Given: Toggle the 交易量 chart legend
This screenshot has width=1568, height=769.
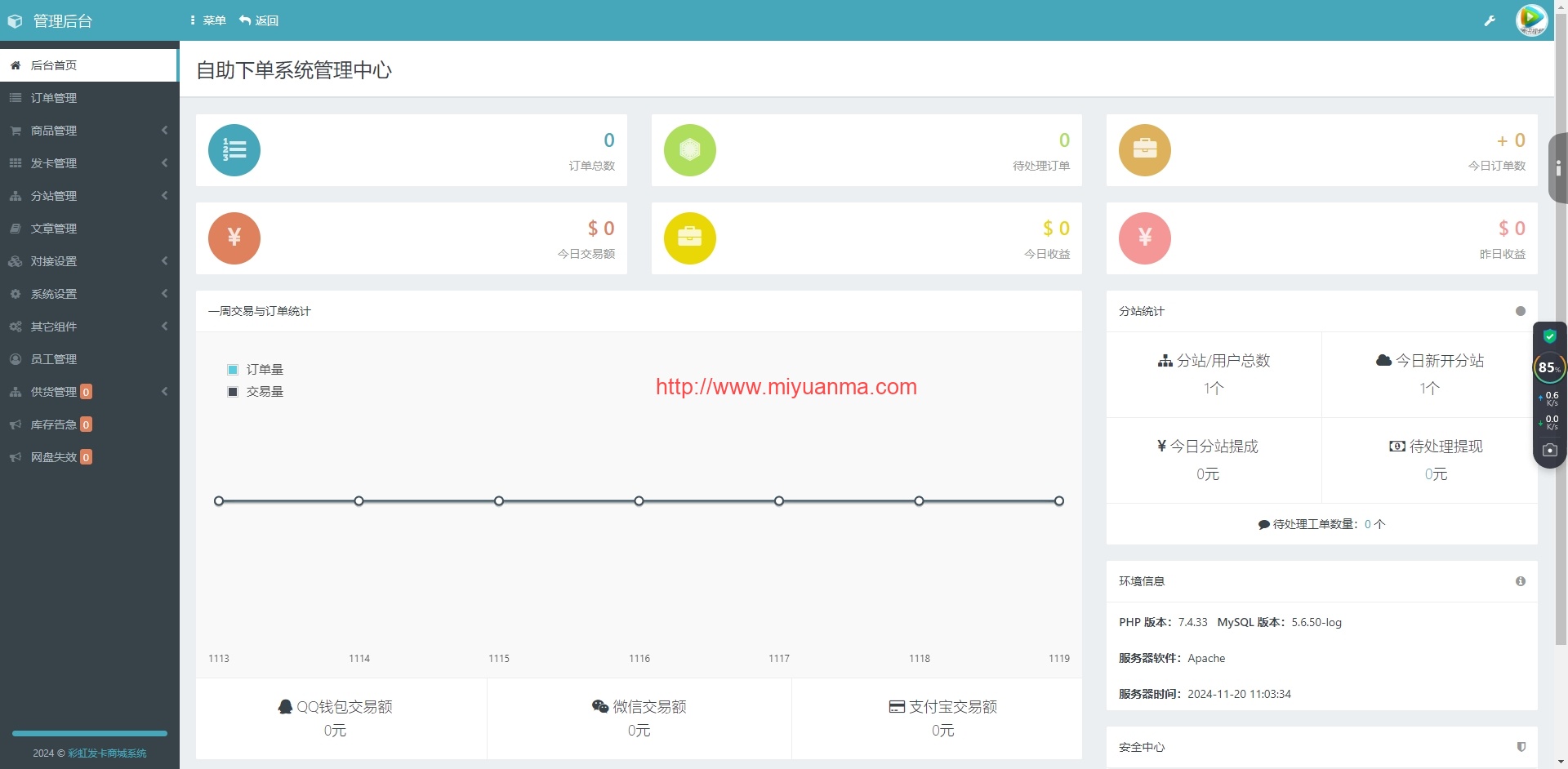Looking at the screenshot, I should point(256,392).
